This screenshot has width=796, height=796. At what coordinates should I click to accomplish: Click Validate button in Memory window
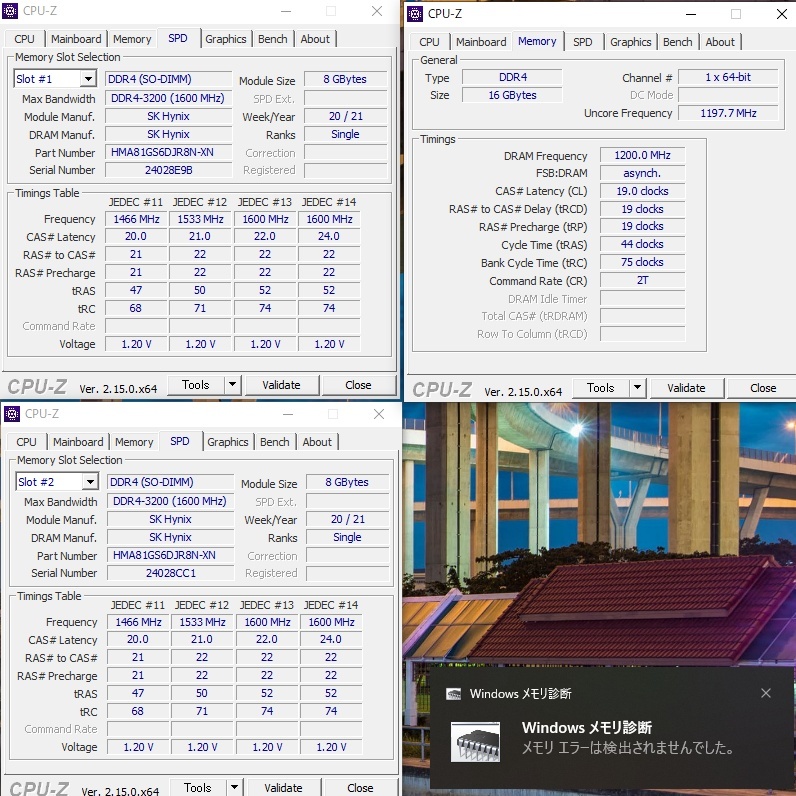click(686, 388)
